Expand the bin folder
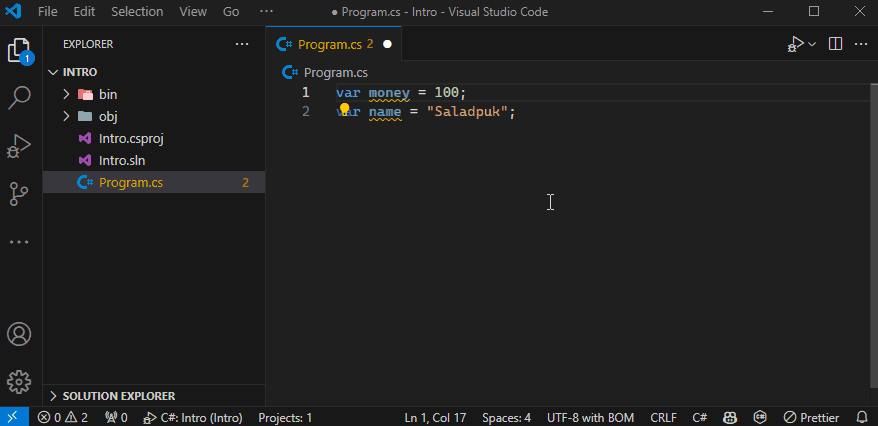Screen dimensions: 878x426 coord(154,95)
